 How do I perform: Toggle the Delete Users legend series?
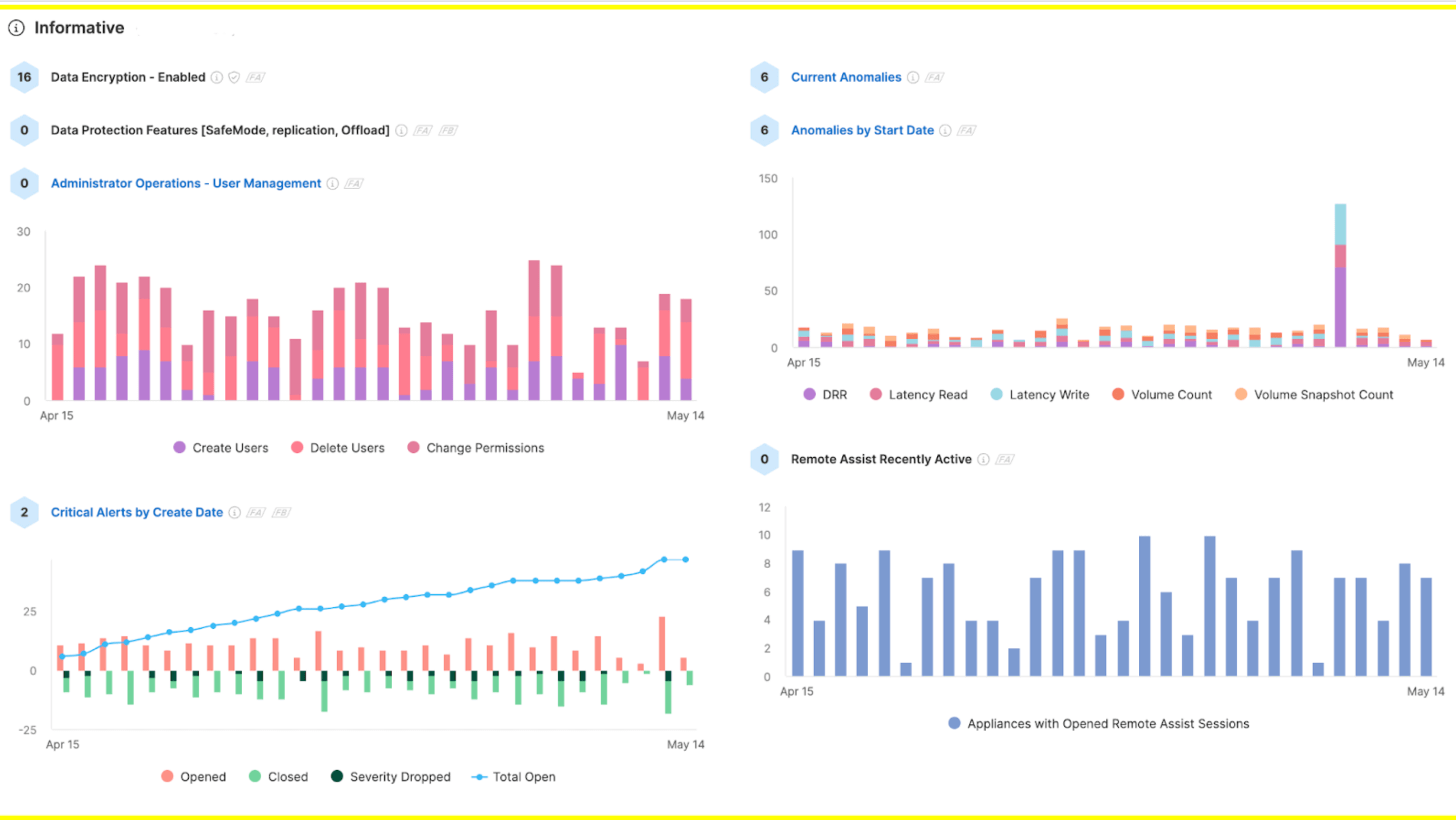338,448
